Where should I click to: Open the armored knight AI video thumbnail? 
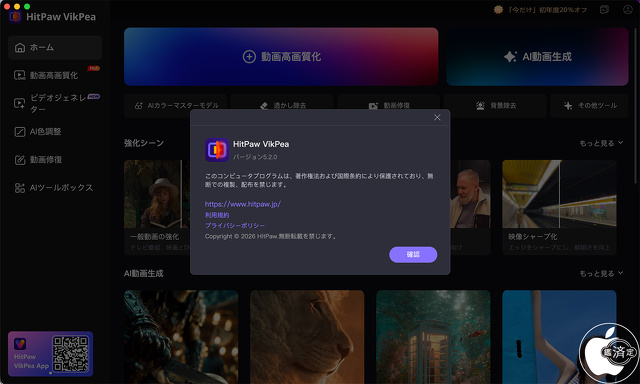(x=181, y=337)
